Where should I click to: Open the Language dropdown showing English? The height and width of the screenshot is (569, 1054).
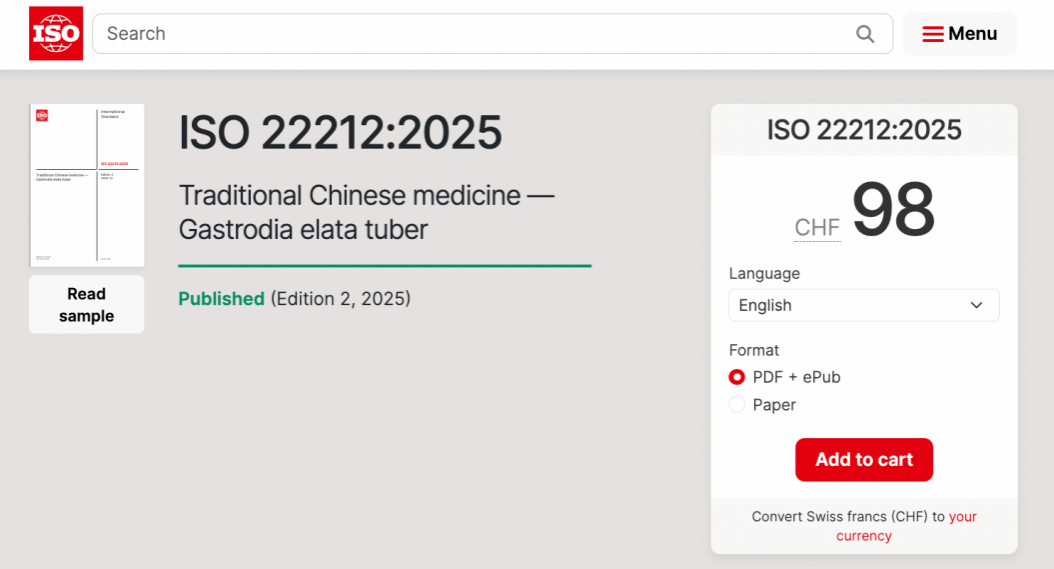(x=863, y=305)
